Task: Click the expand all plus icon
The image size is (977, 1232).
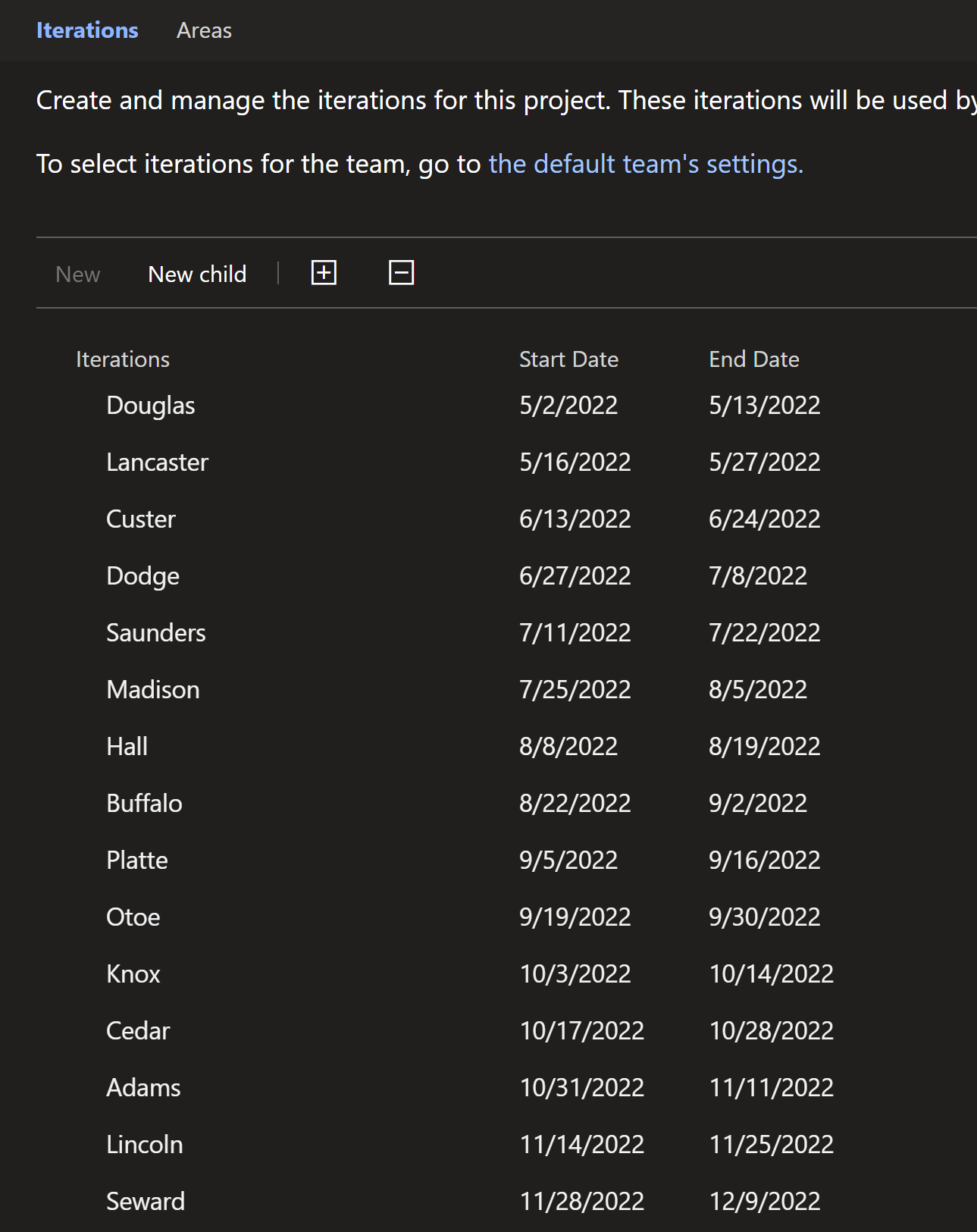Action: [324, 273]
